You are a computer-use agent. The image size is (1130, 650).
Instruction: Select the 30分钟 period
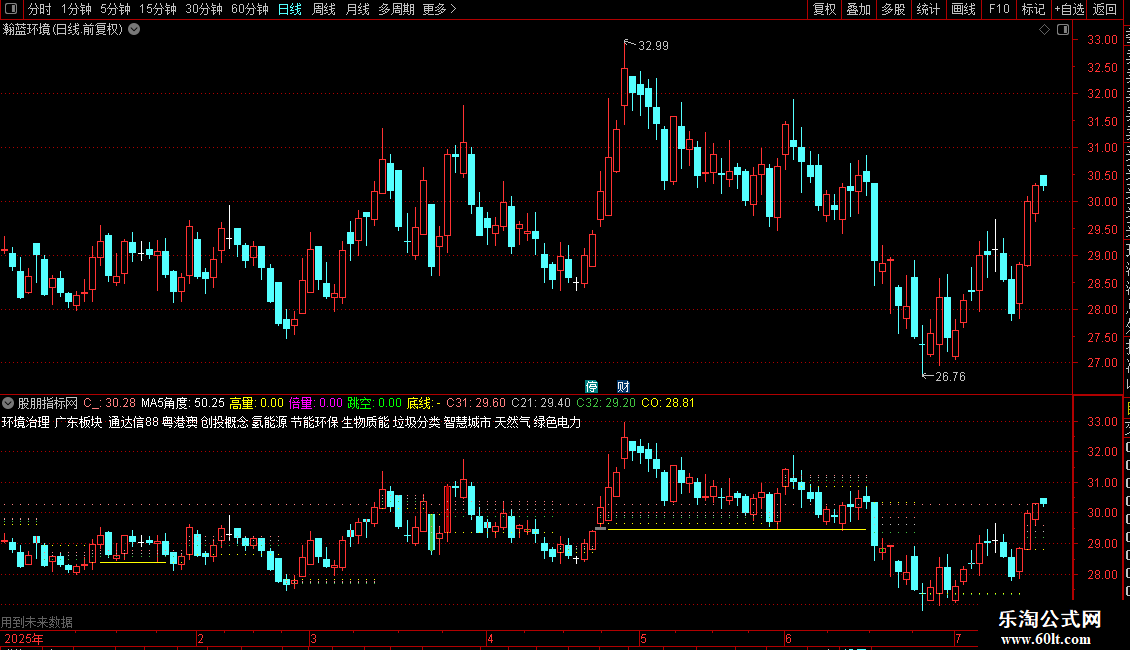[204, 9]
